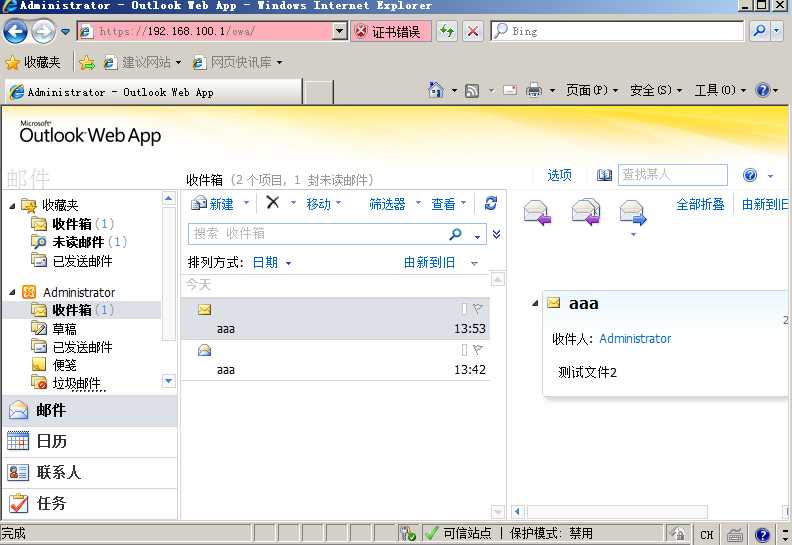Switch to Tasks (任务) module
Screen dimensions: 792x545
89,503
